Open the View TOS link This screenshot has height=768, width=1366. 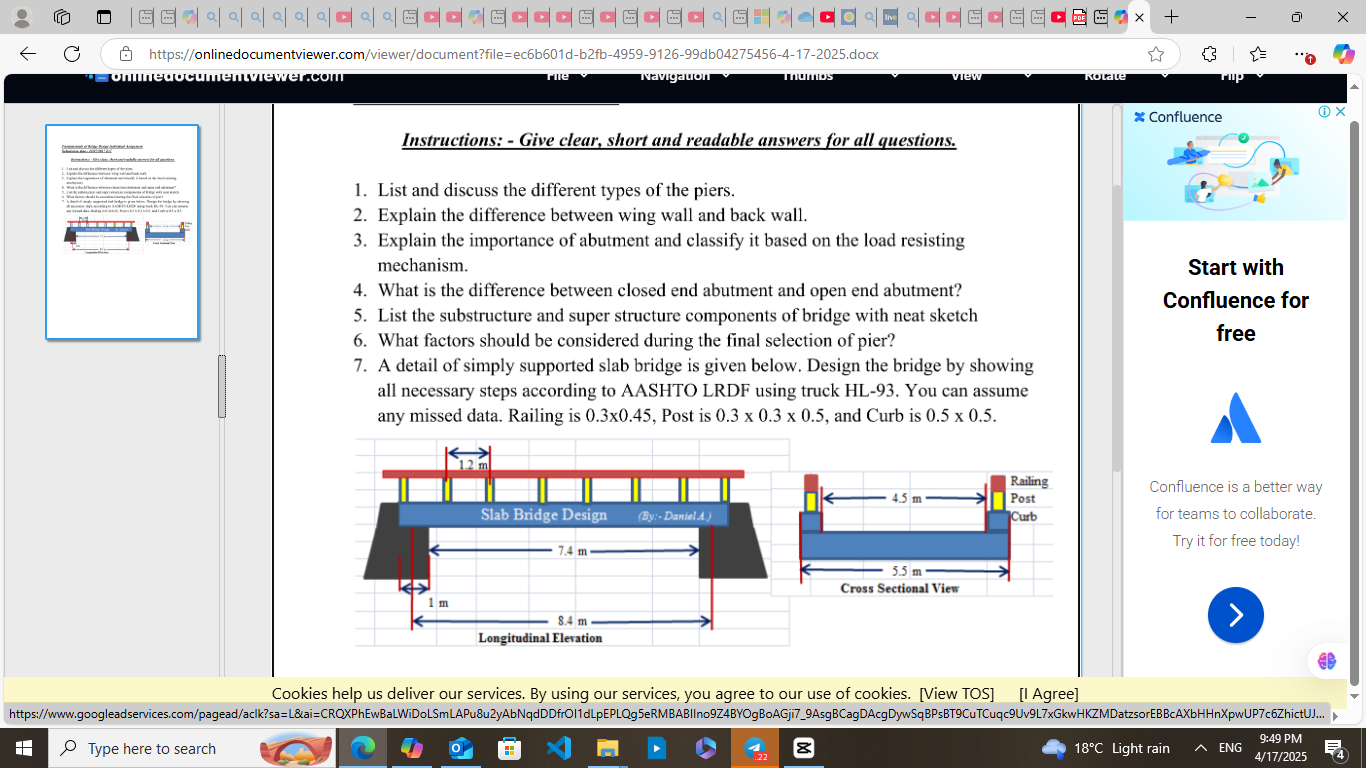click(x=956, y=693)
